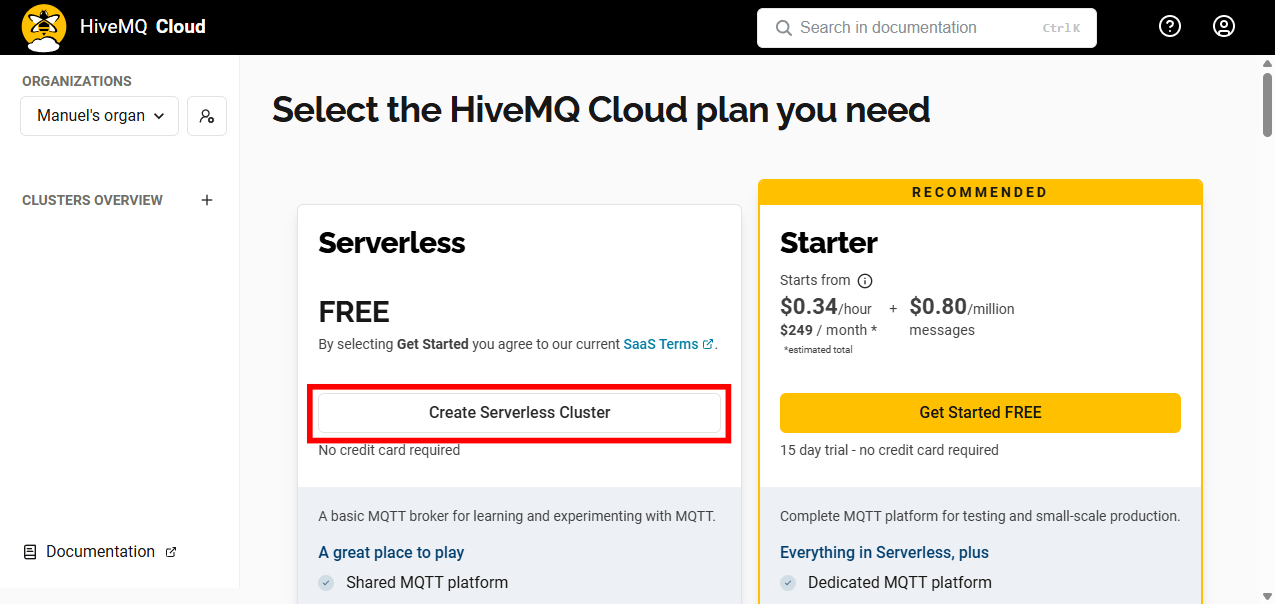Open the SaaS Terms link
Viewport: 1275px width, 604px height.
661,343
